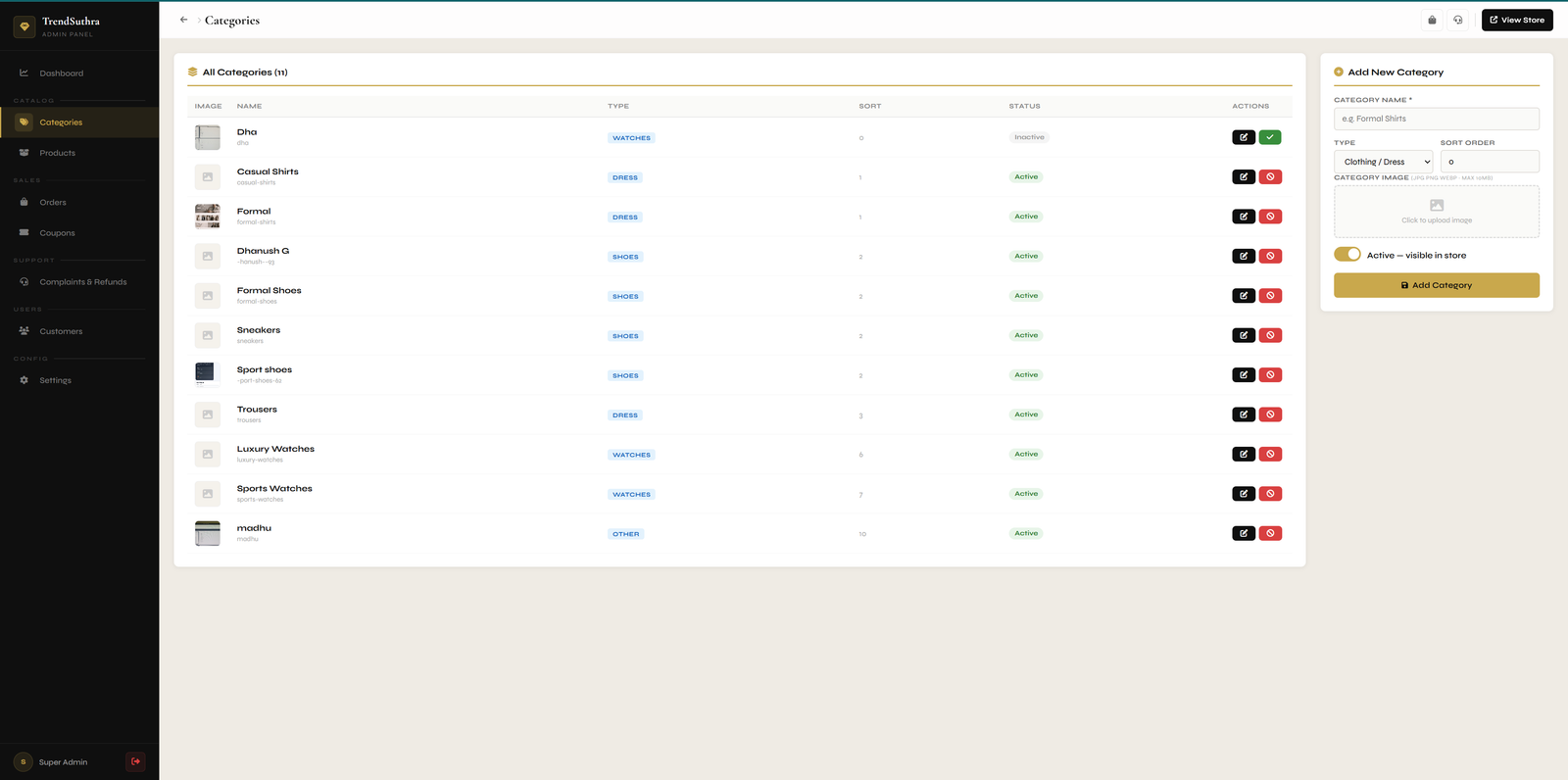Toggle the Active visible in store switch
The height and width of the screenshot is (780, 1568).
(1347, 254)
